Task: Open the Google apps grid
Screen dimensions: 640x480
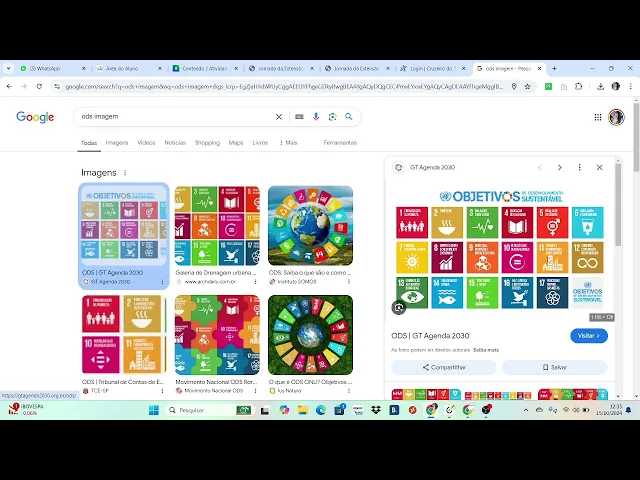Action: (598, 117)
